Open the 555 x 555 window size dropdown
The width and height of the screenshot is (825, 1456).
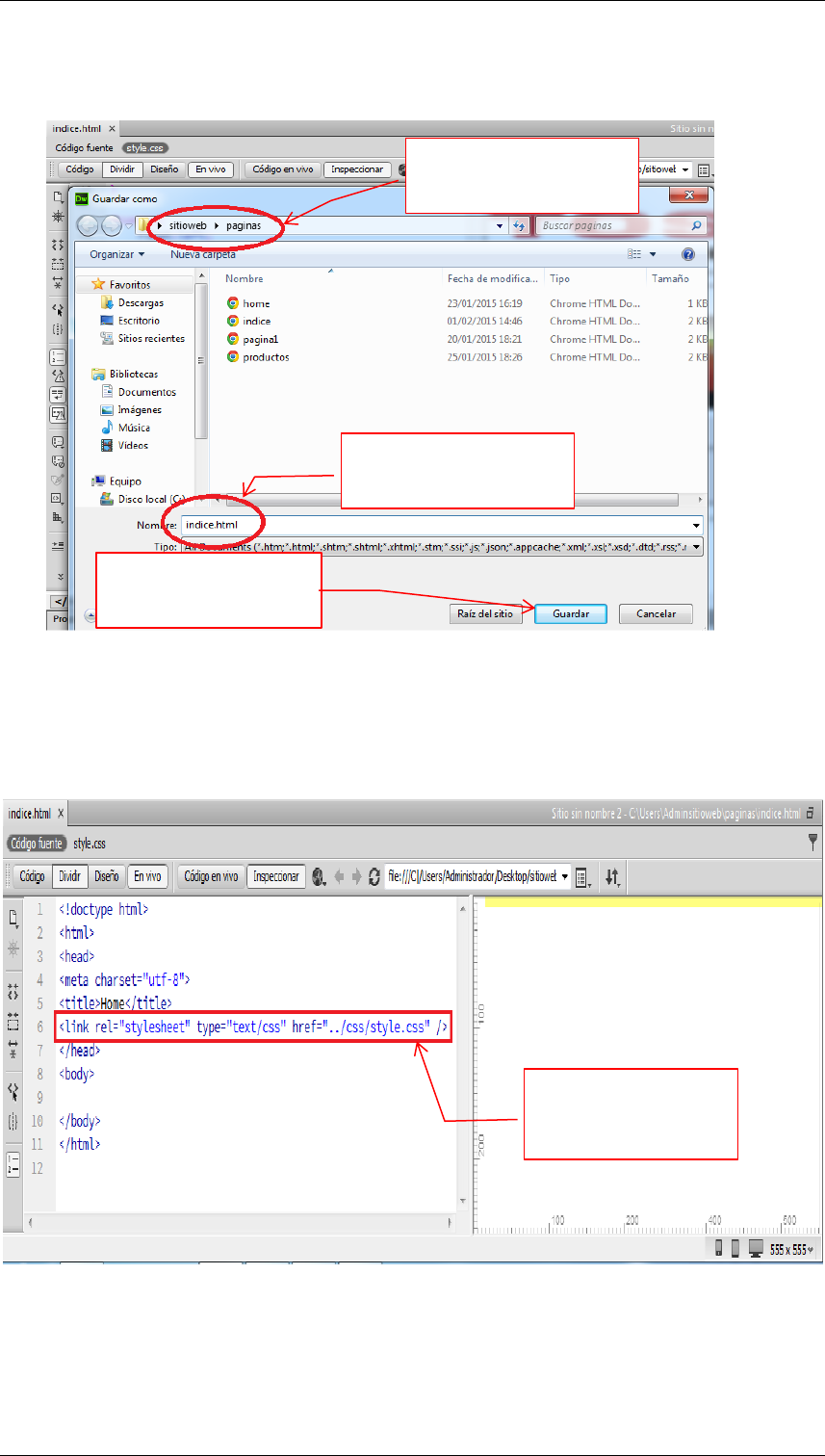tap(792, 1249)
